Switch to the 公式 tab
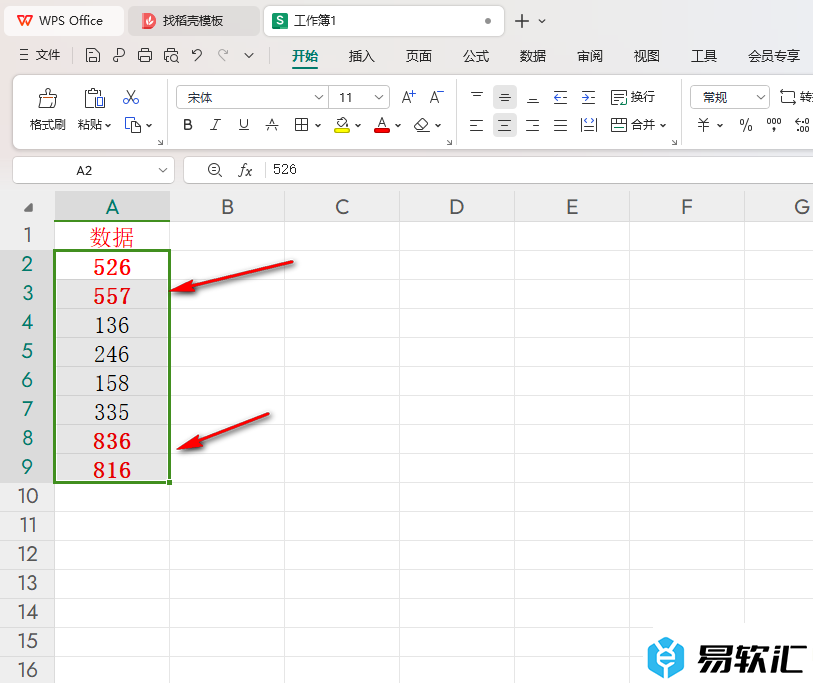The image size is (813, 683). click(475, 56)
